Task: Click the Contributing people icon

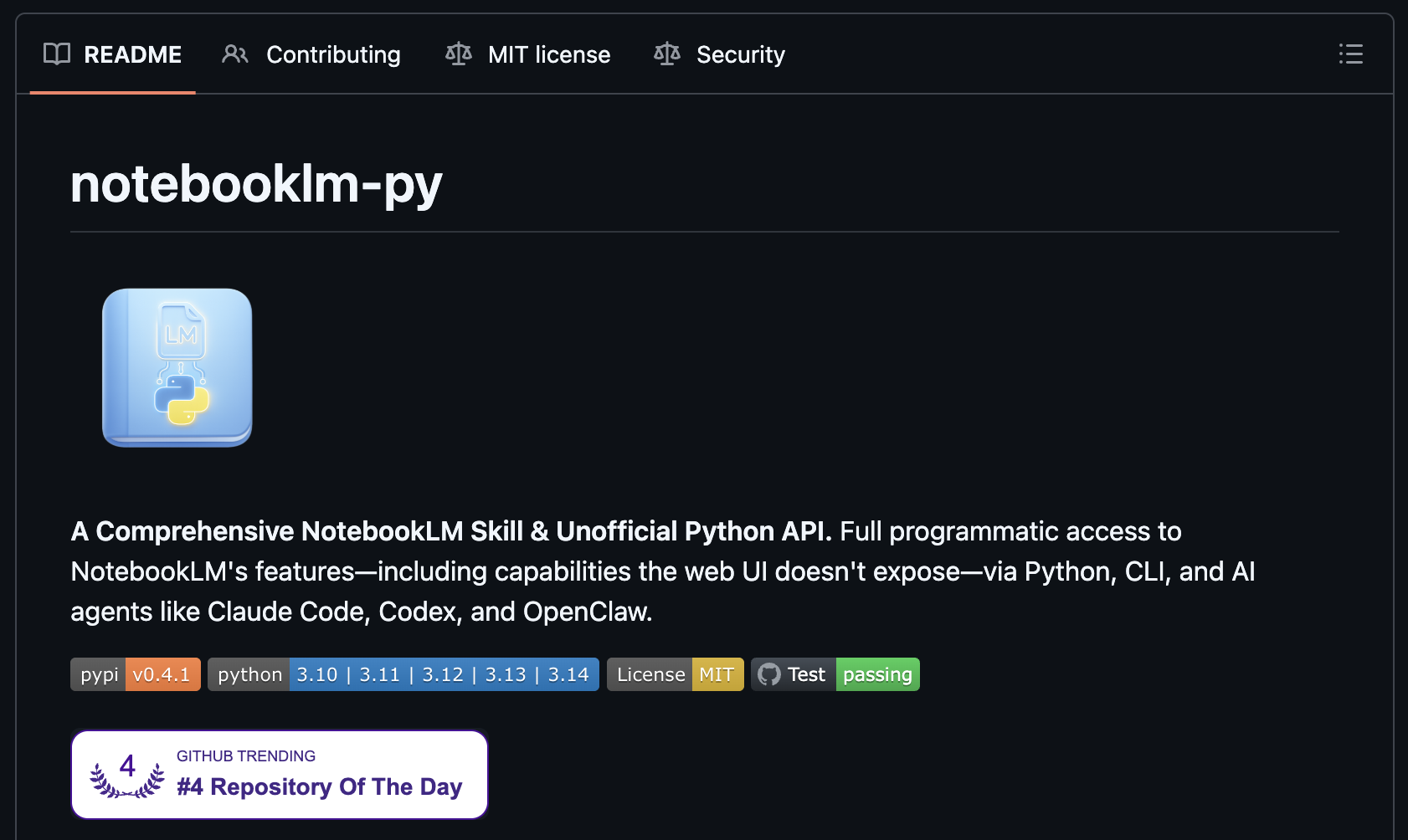Action: click(235, 54)
